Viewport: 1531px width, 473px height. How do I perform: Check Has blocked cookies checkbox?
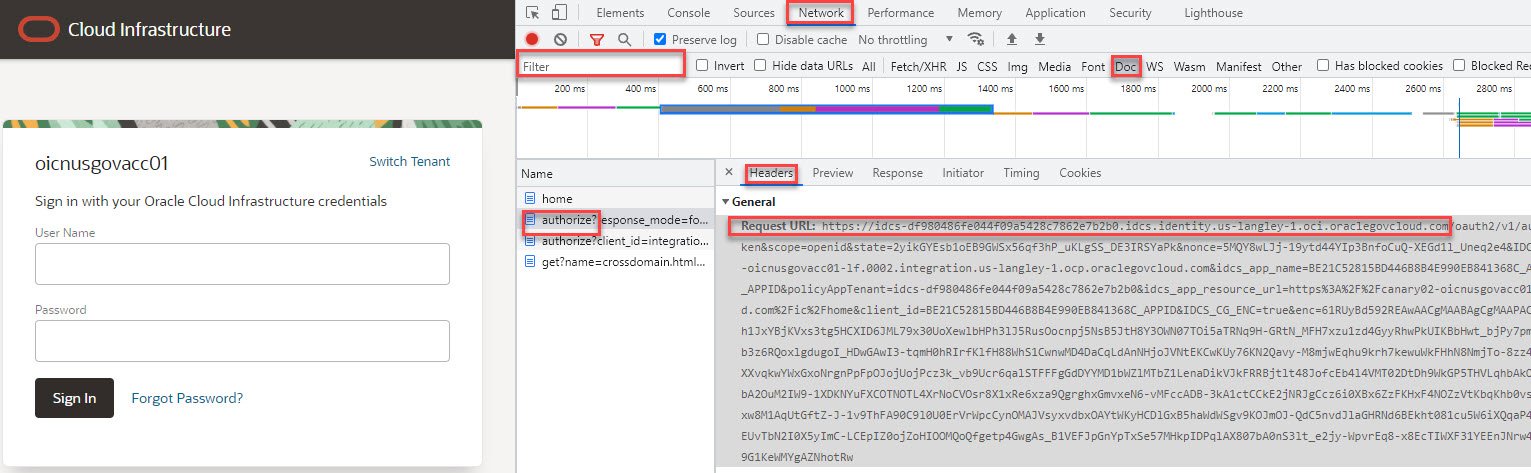tap(1323, 66)
